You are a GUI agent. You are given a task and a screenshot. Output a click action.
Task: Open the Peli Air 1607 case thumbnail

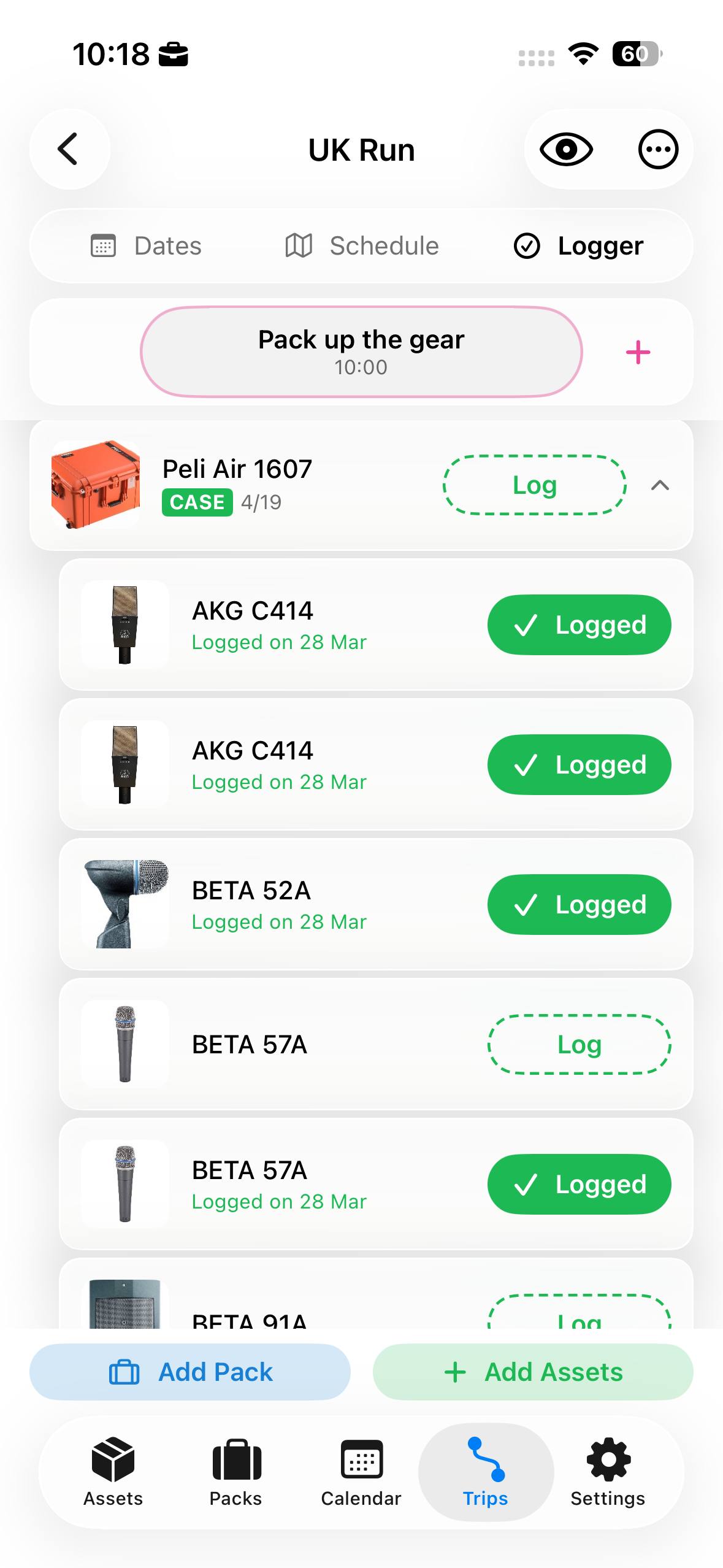[x=96, y=485]
